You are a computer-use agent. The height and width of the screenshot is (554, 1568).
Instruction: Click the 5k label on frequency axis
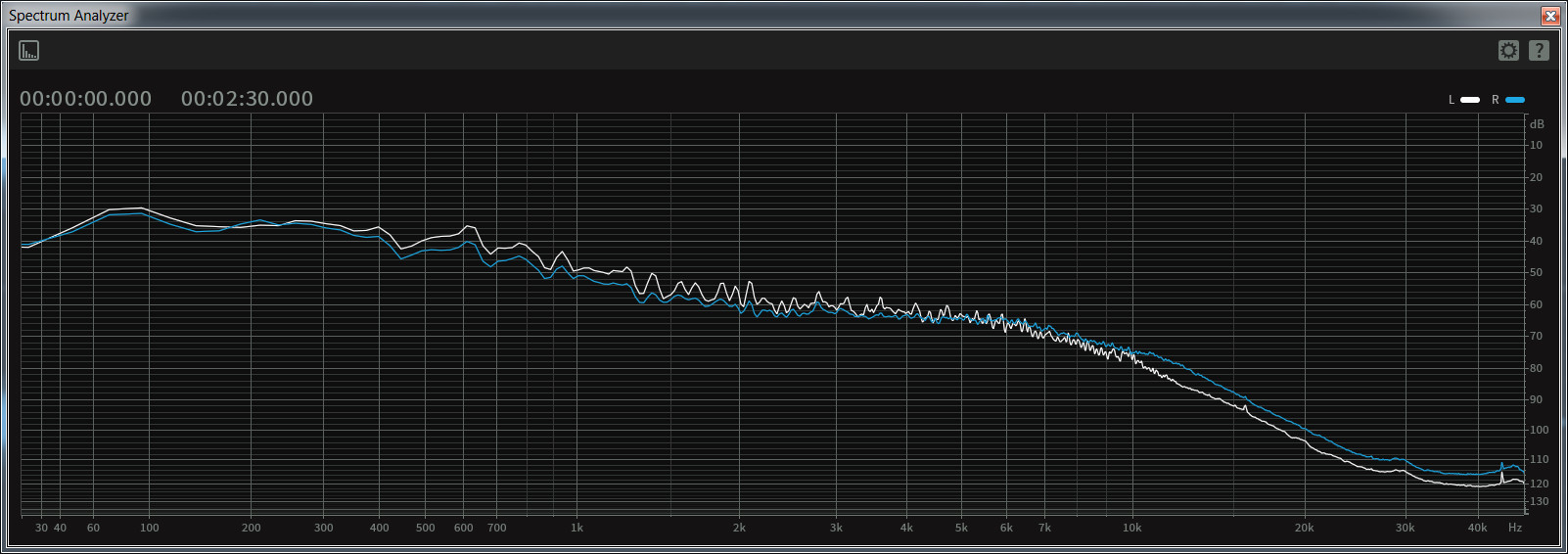961,528
